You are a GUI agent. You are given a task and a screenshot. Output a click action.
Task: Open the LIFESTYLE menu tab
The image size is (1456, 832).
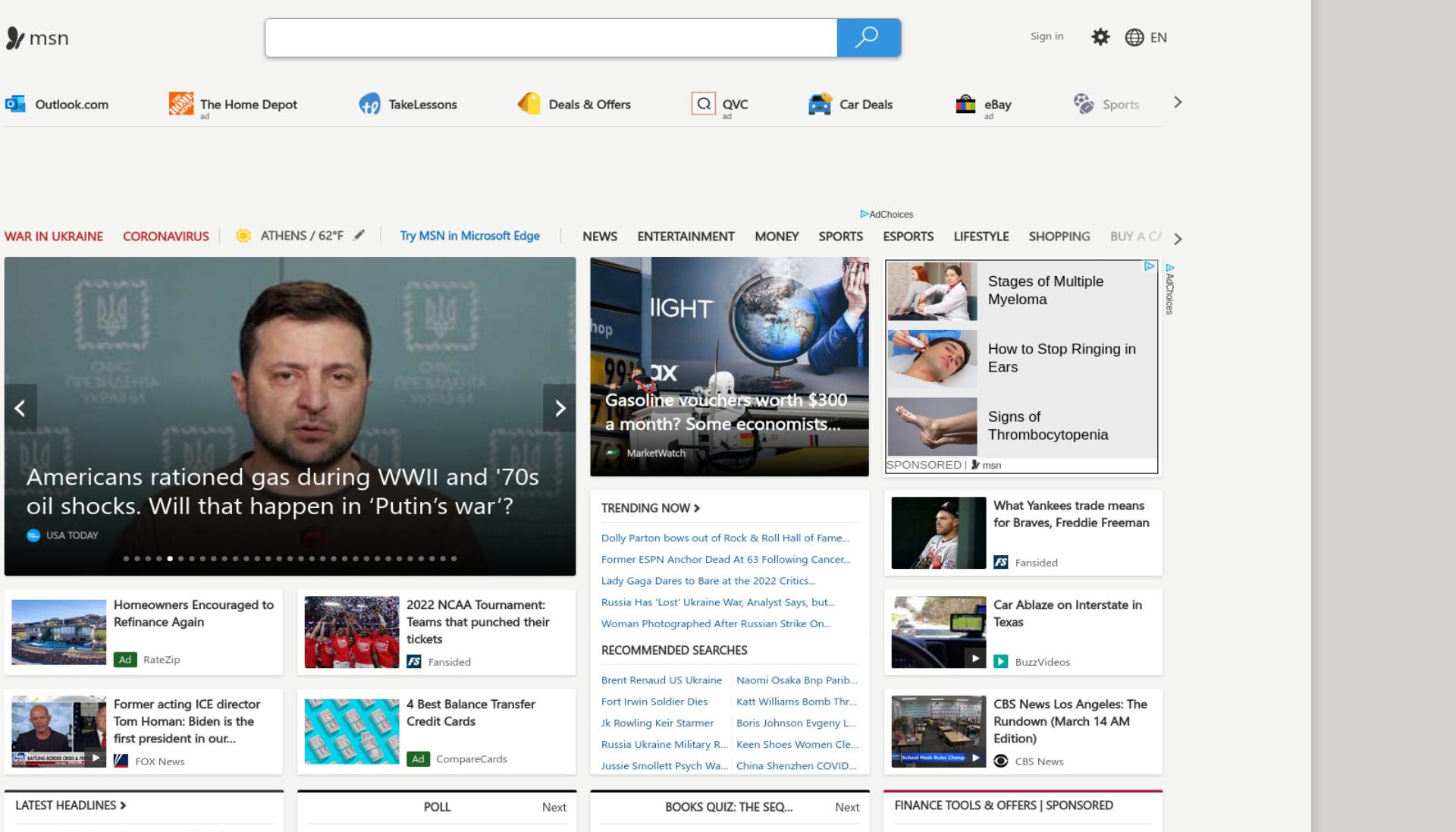tap(981, 237)
